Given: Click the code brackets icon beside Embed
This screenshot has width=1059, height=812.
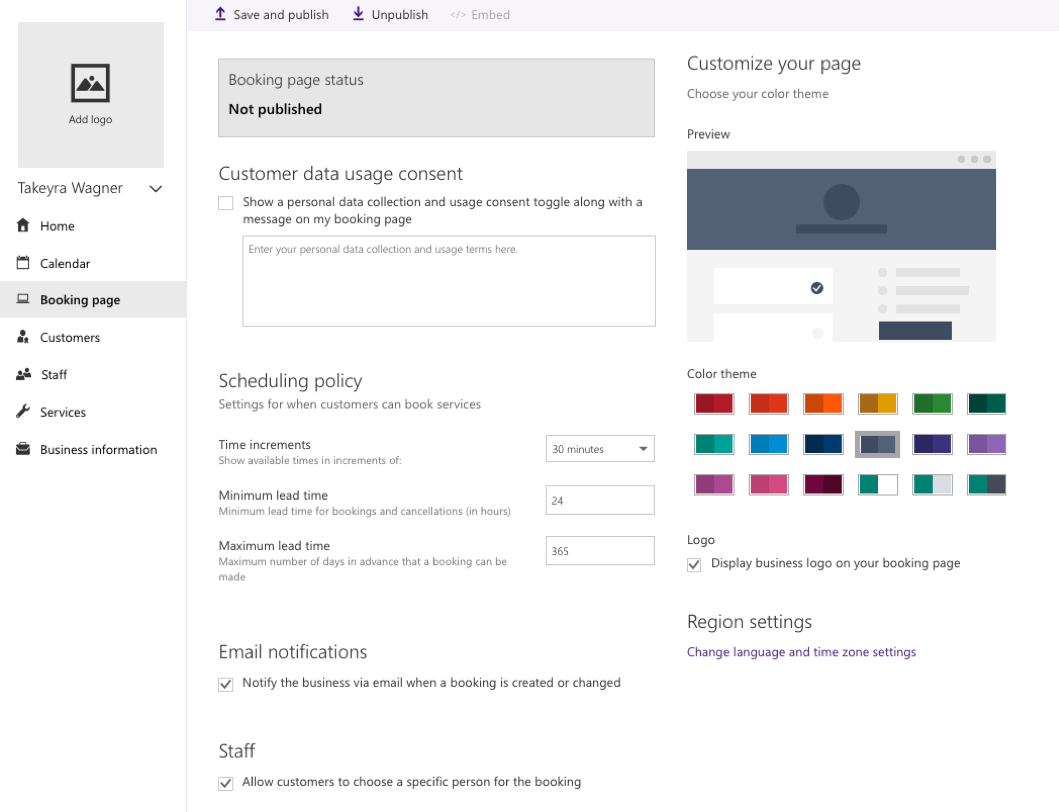Looking at the screenshot, I should click(458, 15).
